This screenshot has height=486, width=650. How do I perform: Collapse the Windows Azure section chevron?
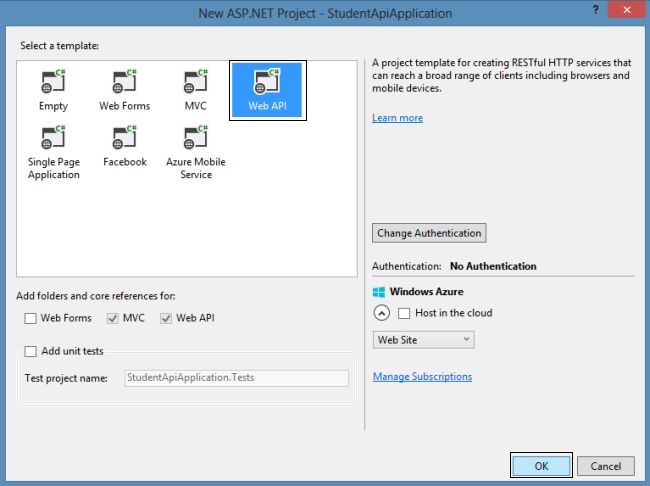(381, 313)
